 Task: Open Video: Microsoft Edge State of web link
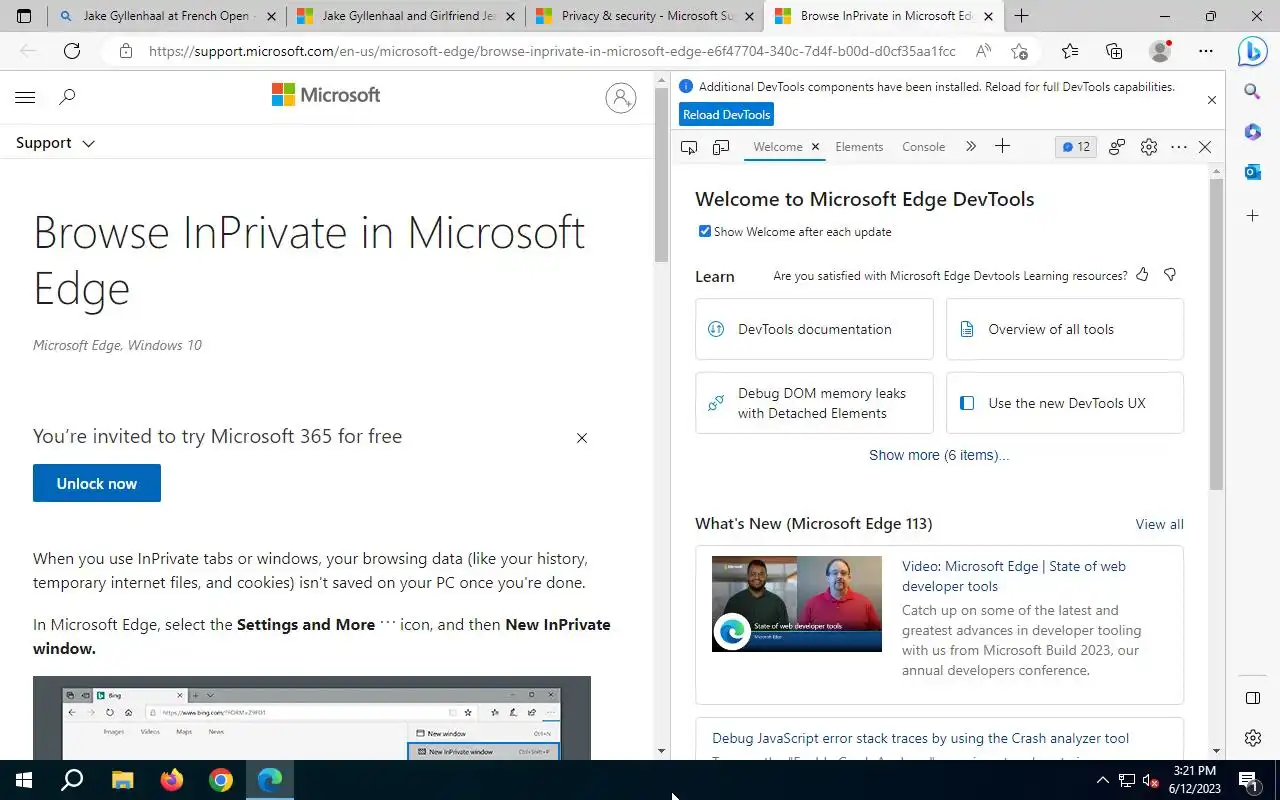[1014, 576]
